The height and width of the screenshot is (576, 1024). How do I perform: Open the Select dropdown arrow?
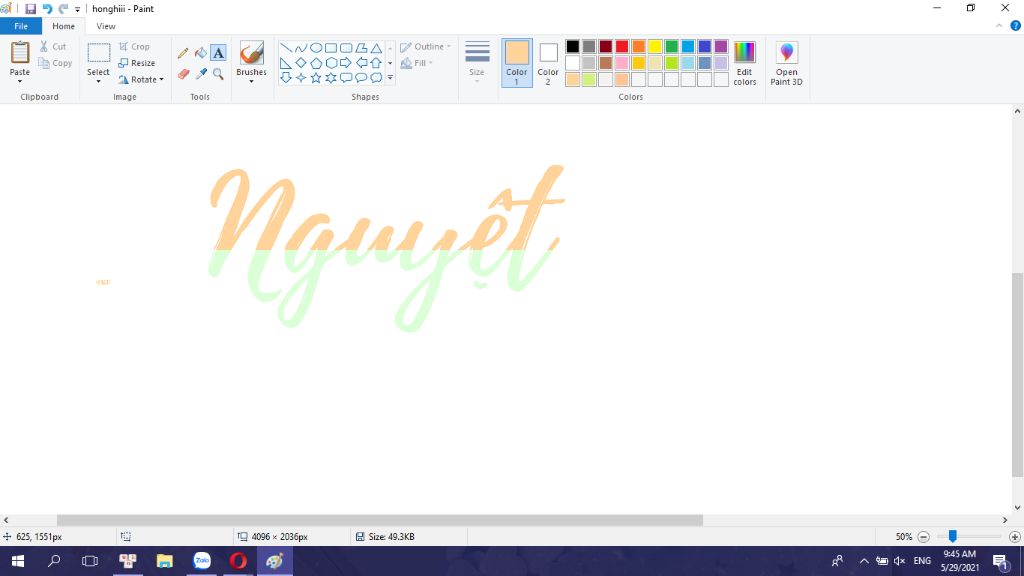[x=99, y=82]
